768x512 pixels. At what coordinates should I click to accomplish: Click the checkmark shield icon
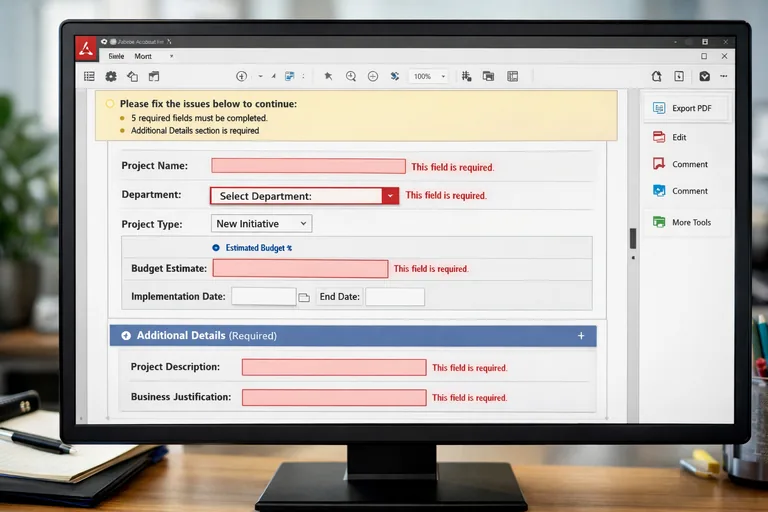704,76
